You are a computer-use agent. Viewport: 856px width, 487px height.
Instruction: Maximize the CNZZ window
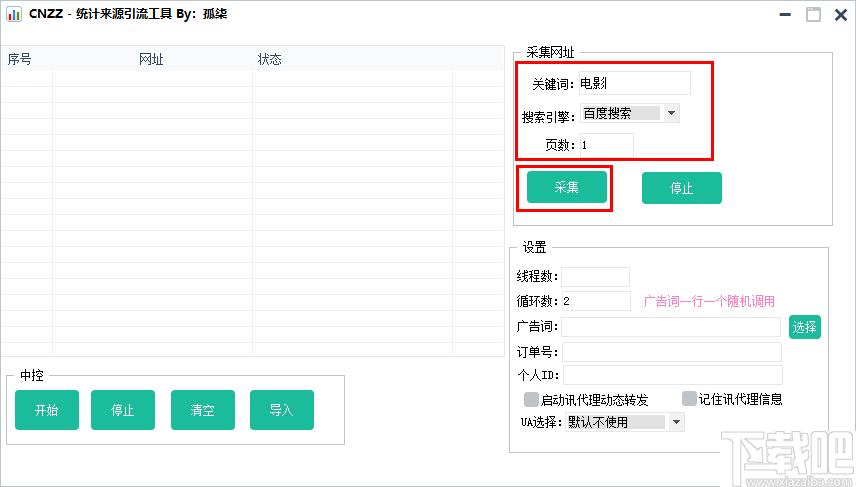(x=813, y=14)
